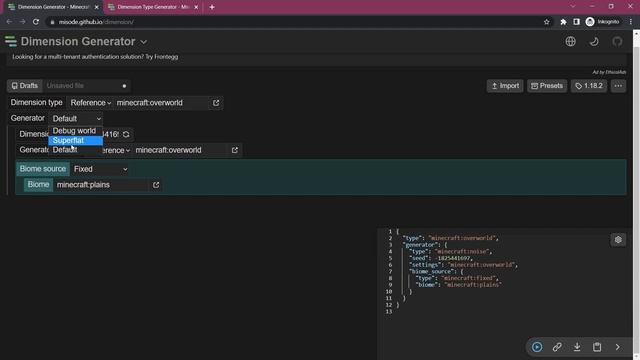Show the preview play icon

point(537,347)
